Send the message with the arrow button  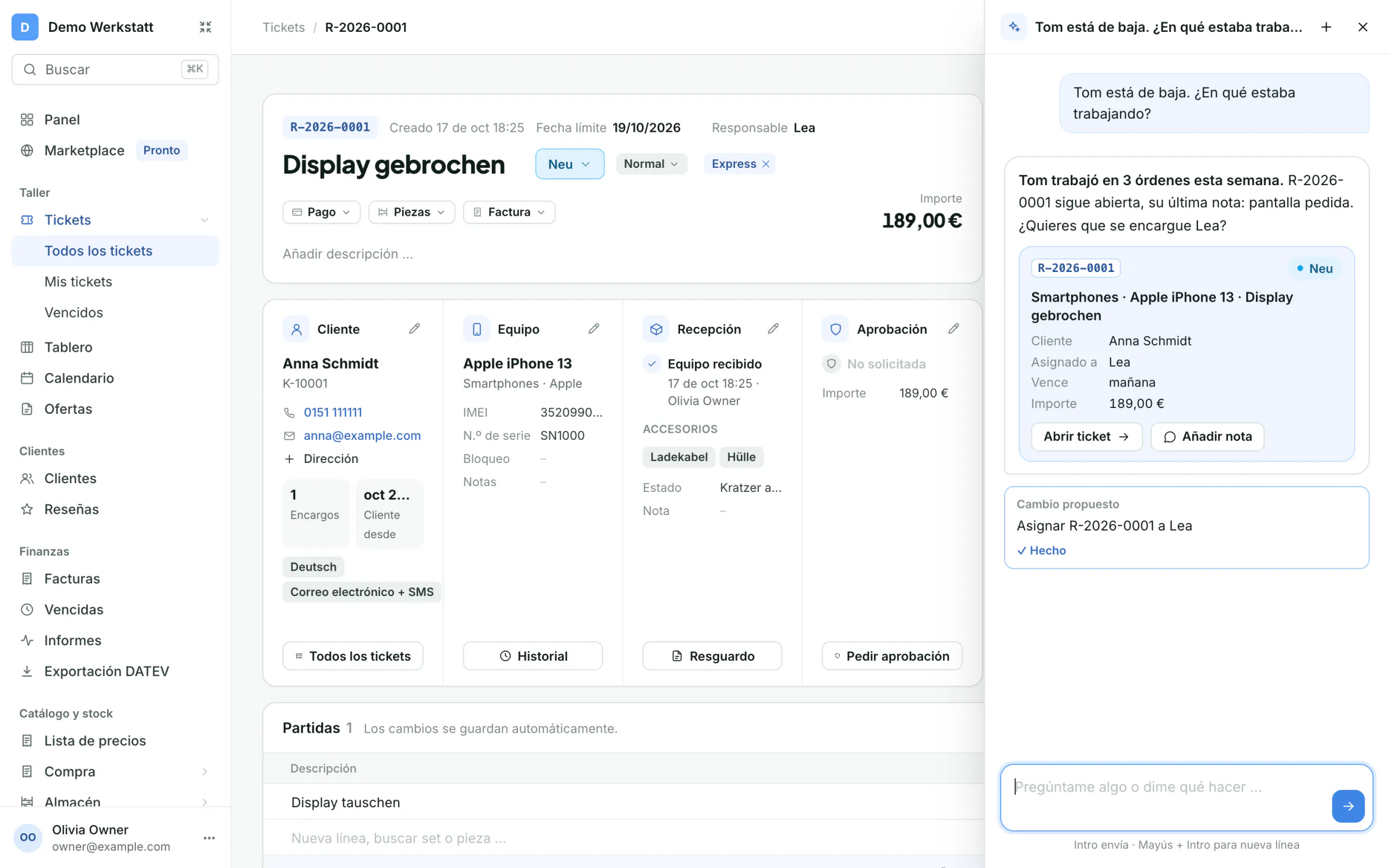pos(1348,806)
